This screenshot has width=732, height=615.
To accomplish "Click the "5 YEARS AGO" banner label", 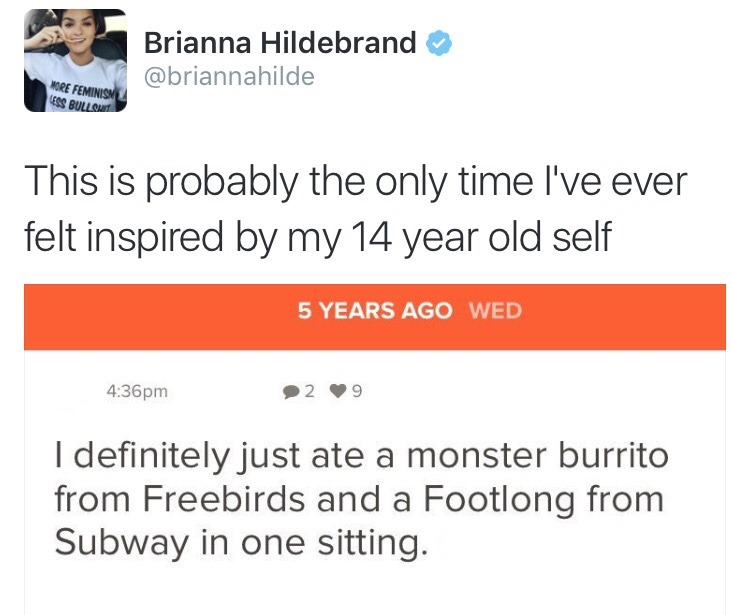I will (x=377, y=310).
